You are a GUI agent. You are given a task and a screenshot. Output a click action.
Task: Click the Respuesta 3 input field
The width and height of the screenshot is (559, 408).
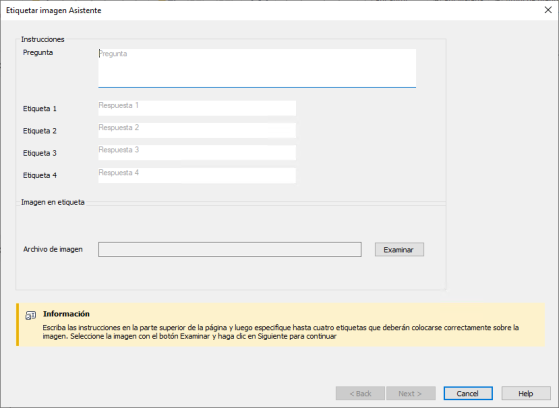pyautogui.click(x=197, y=153)
